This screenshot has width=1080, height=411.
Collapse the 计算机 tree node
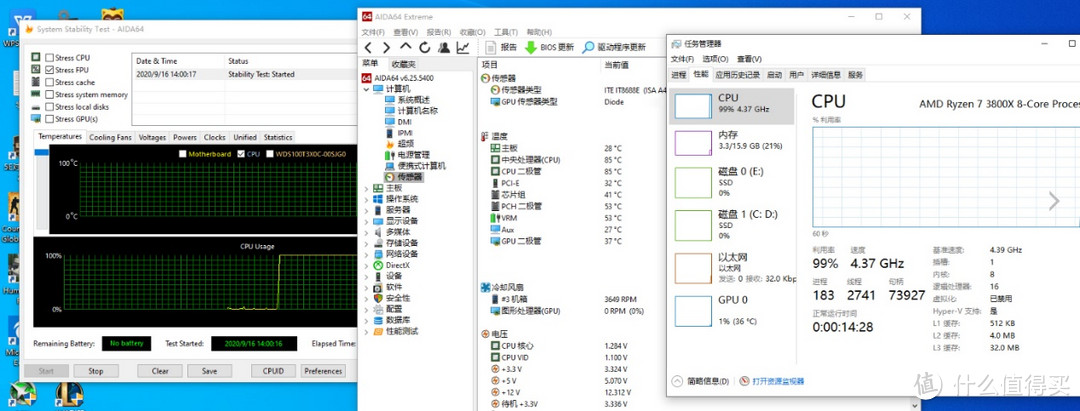point(366,89)
